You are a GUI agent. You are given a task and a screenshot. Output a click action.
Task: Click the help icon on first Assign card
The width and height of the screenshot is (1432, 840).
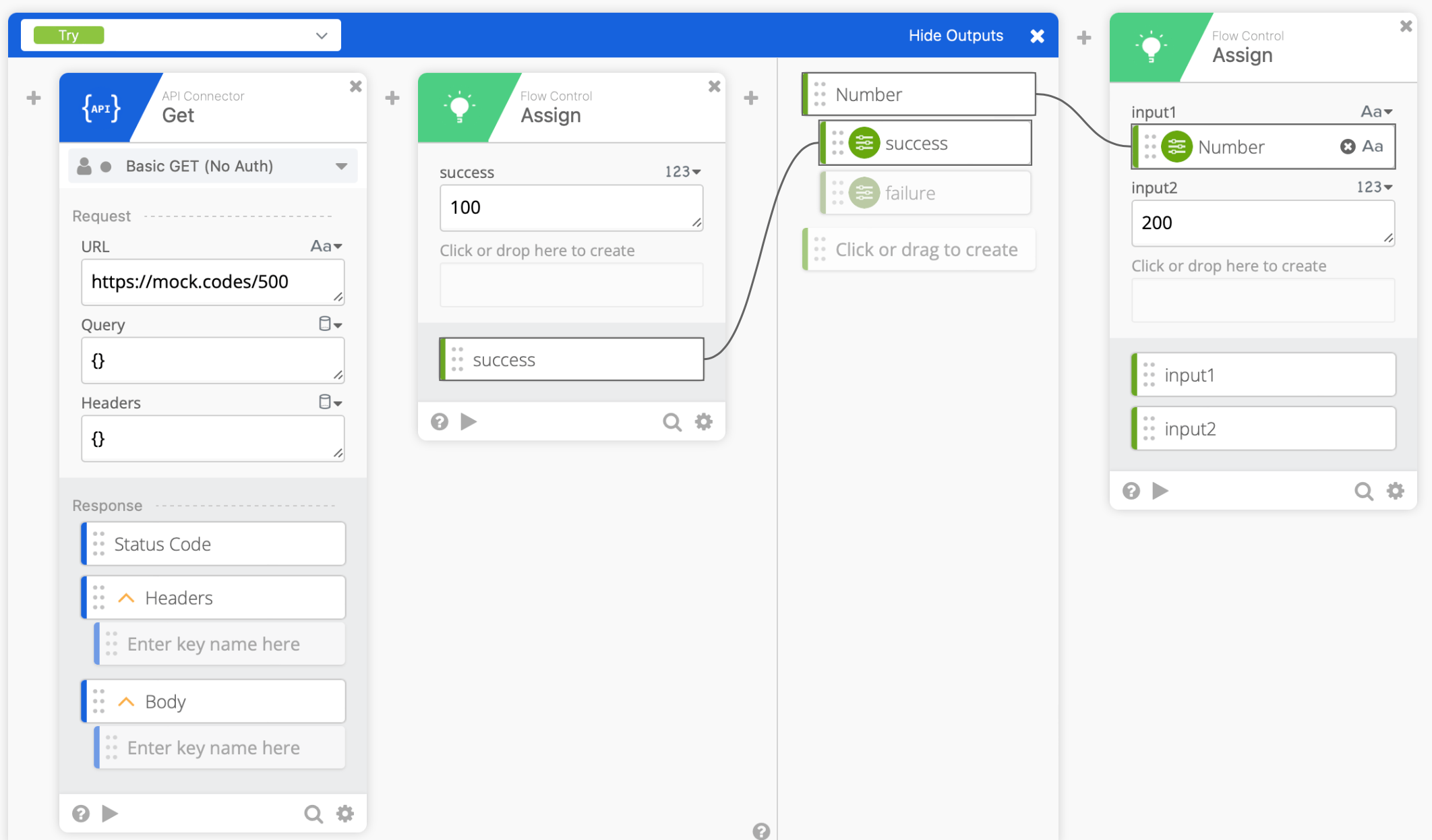pos(440,422)
